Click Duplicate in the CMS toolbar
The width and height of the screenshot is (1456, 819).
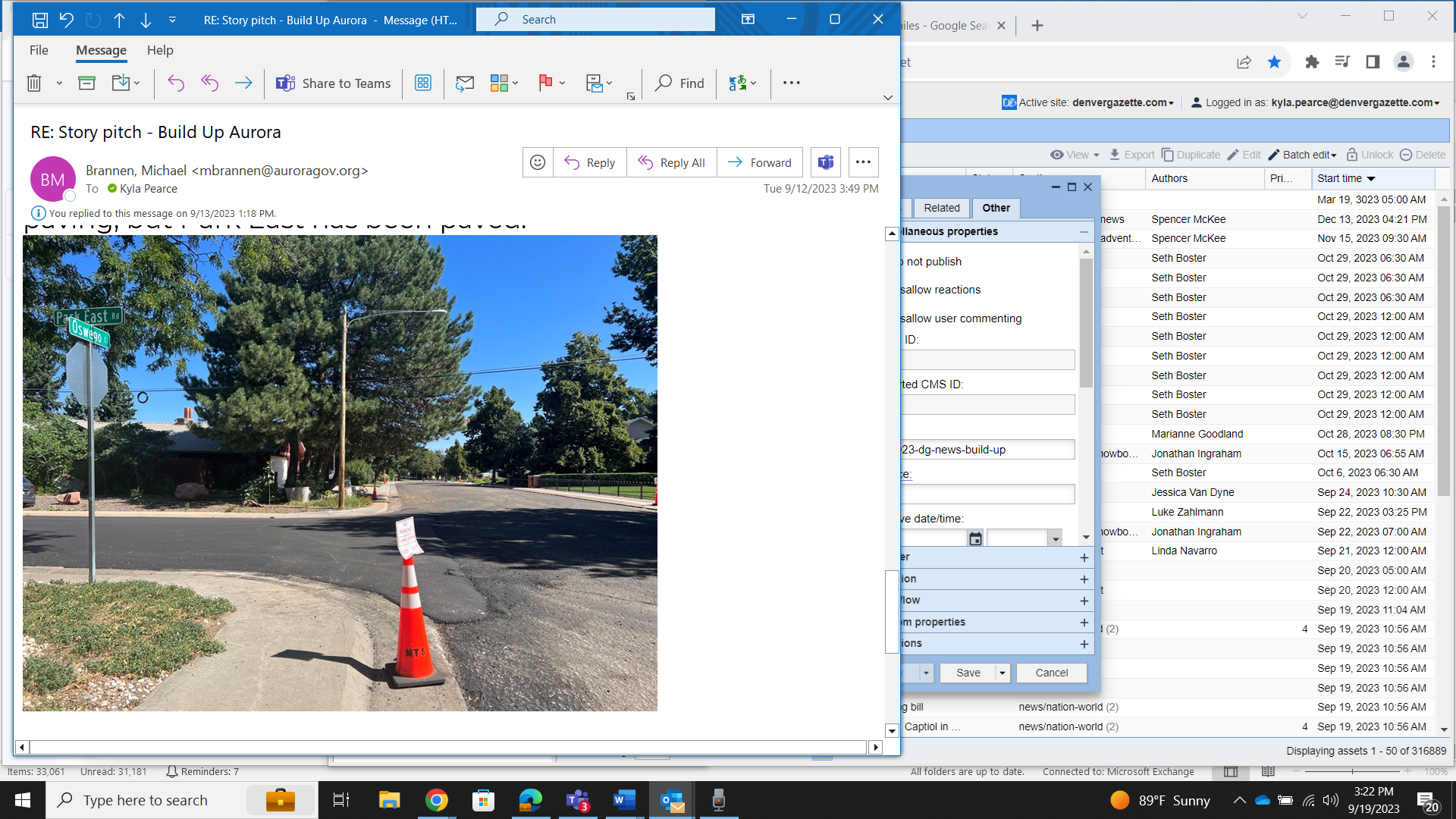click(x=1191, y=155)
